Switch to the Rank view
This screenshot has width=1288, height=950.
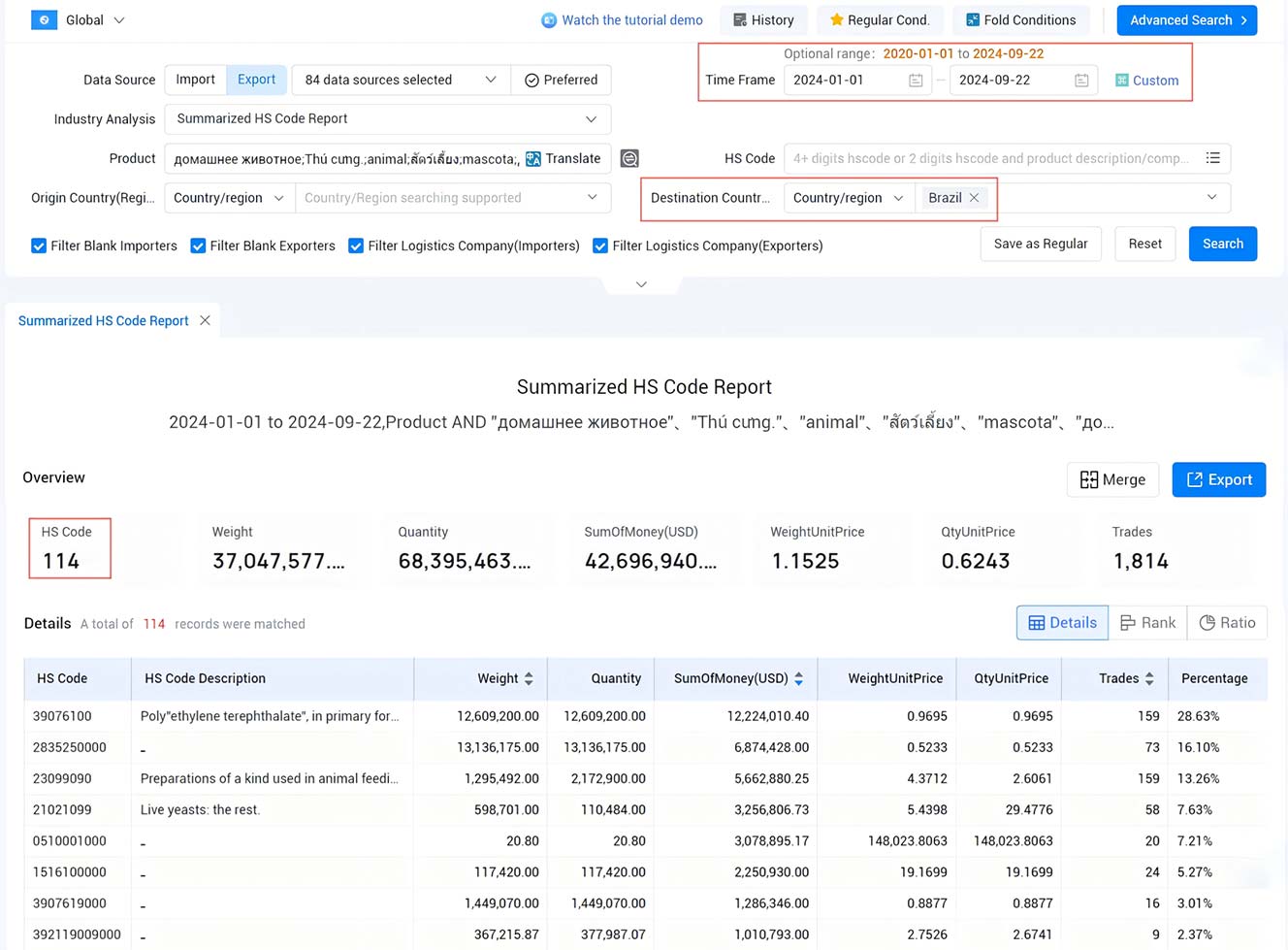tap(1147, 623)
